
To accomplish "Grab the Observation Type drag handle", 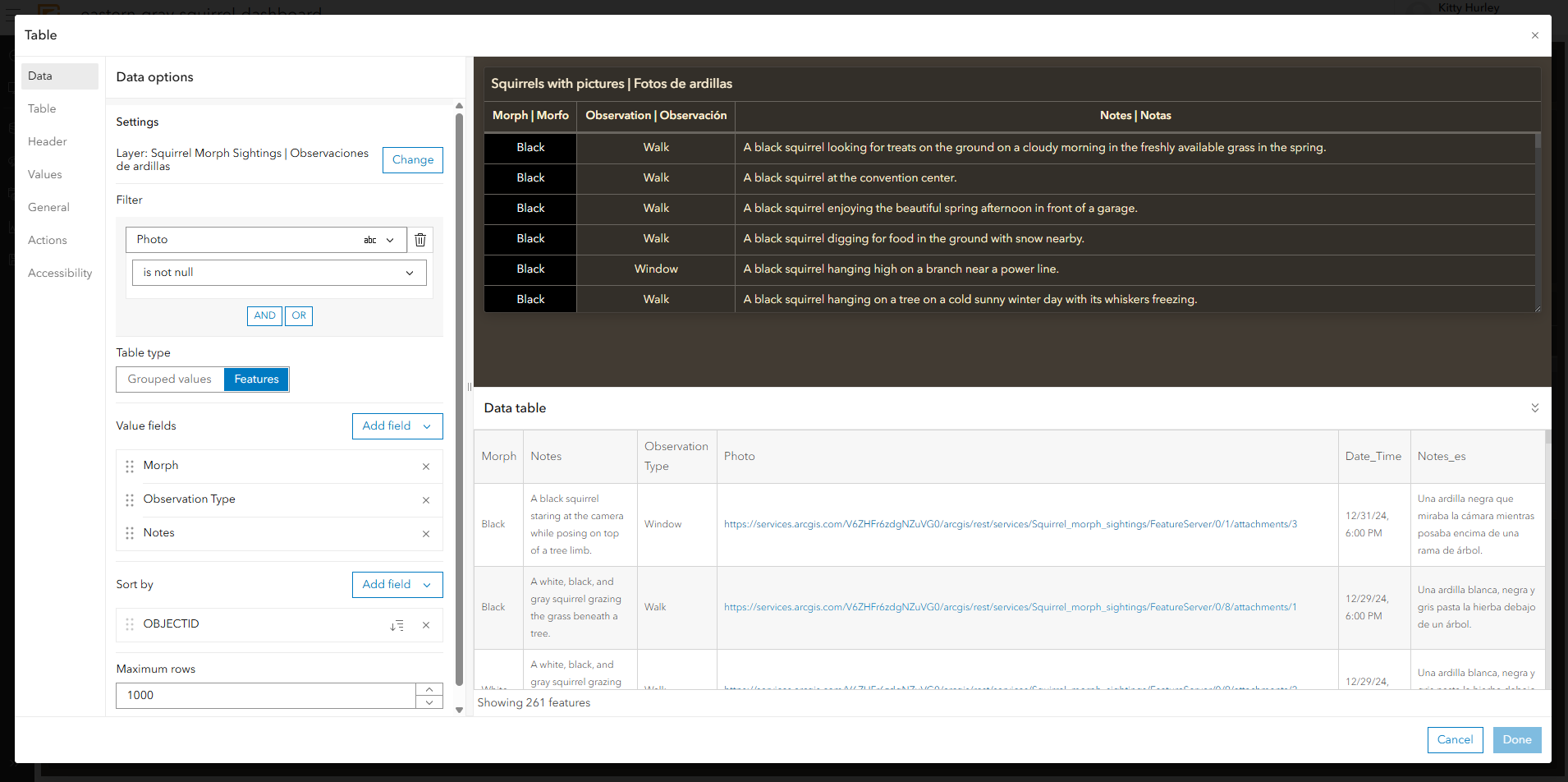I will point(130,500).
